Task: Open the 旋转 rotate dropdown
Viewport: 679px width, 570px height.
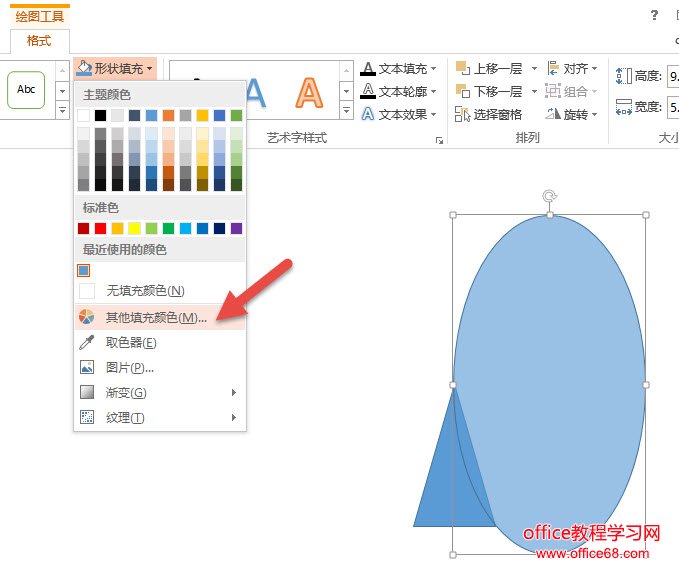Action: (x=572, y=114)
